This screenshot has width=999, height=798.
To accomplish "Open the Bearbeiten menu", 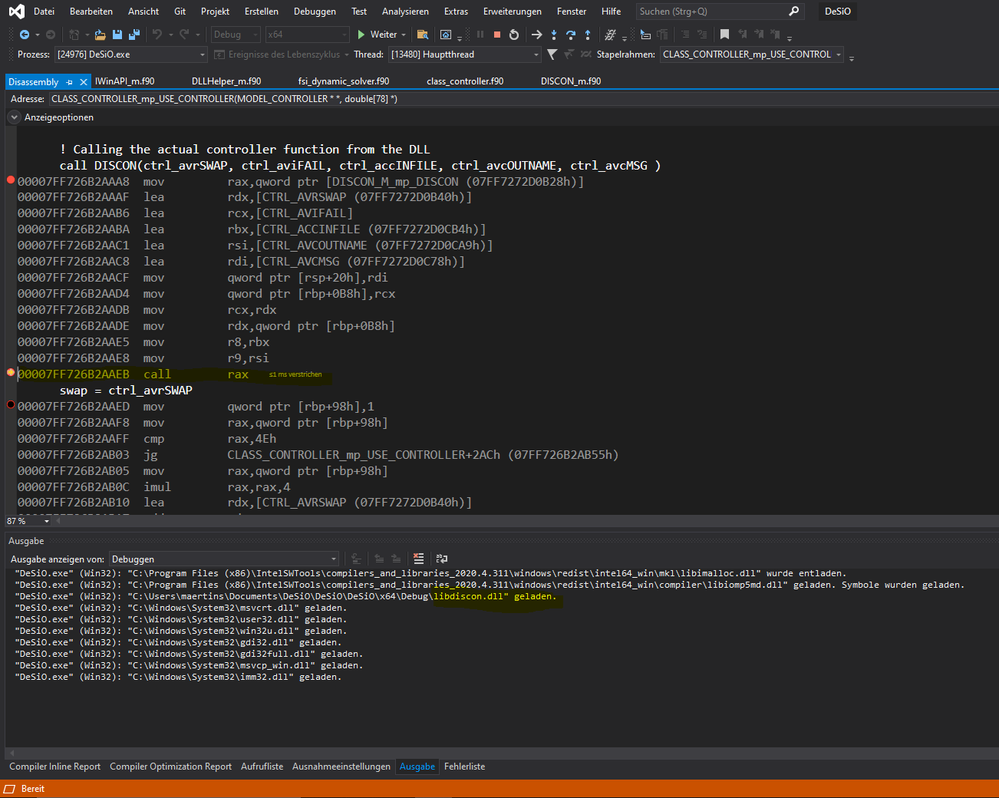I will click(91, 11).
